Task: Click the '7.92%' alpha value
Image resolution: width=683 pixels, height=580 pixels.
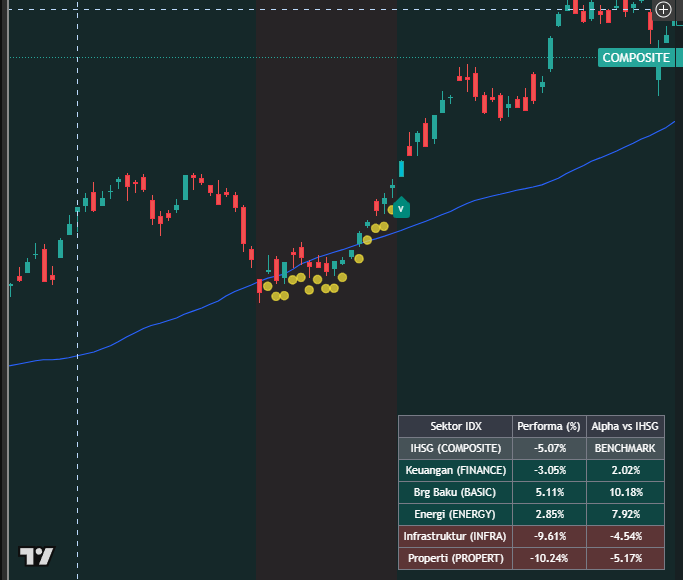Action: 625,514
